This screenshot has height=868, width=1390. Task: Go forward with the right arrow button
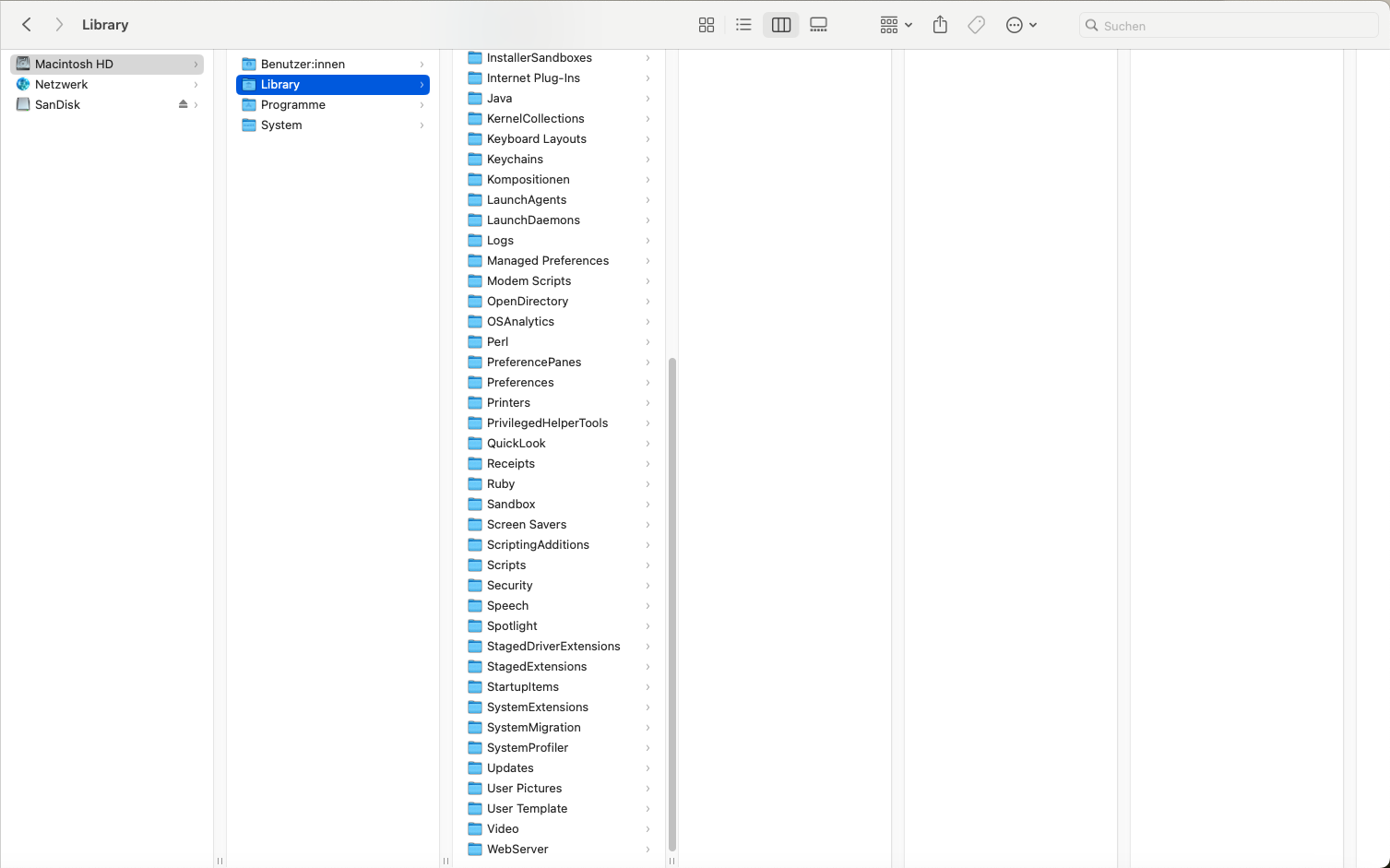[x=59, y=25]
